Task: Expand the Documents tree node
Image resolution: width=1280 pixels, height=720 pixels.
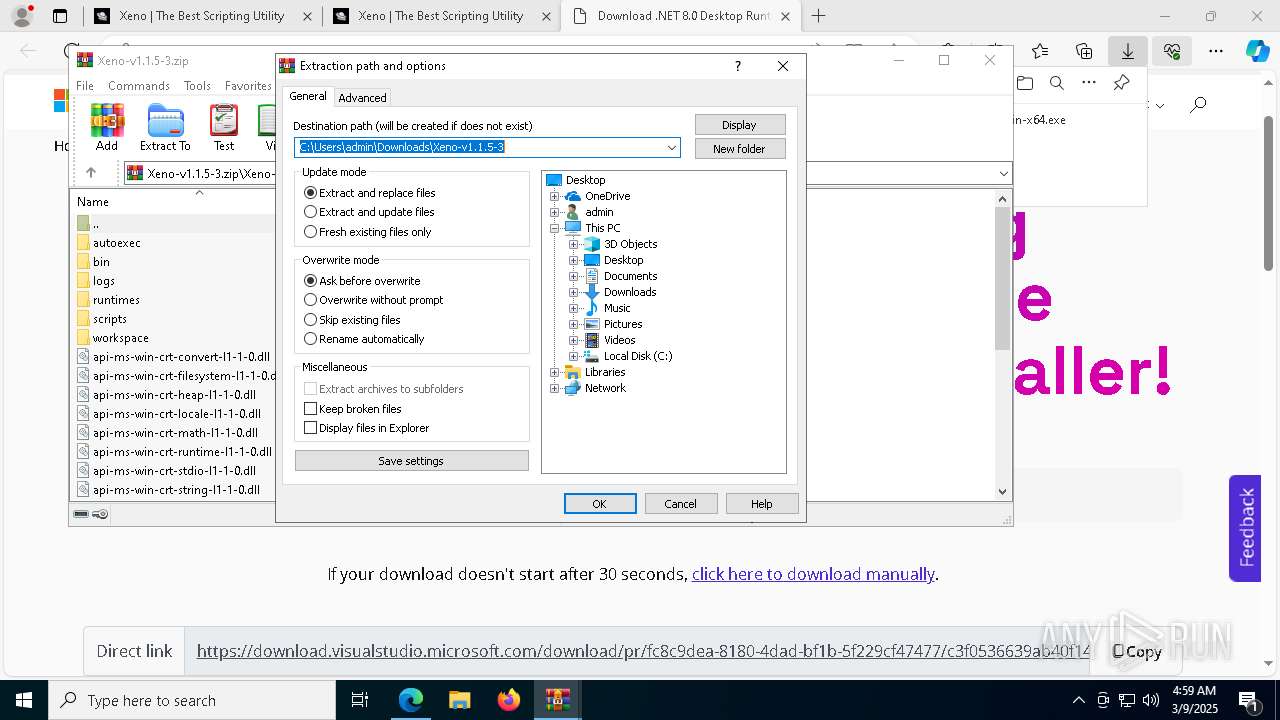Action: pyautogui.click(x=573, y=276)
